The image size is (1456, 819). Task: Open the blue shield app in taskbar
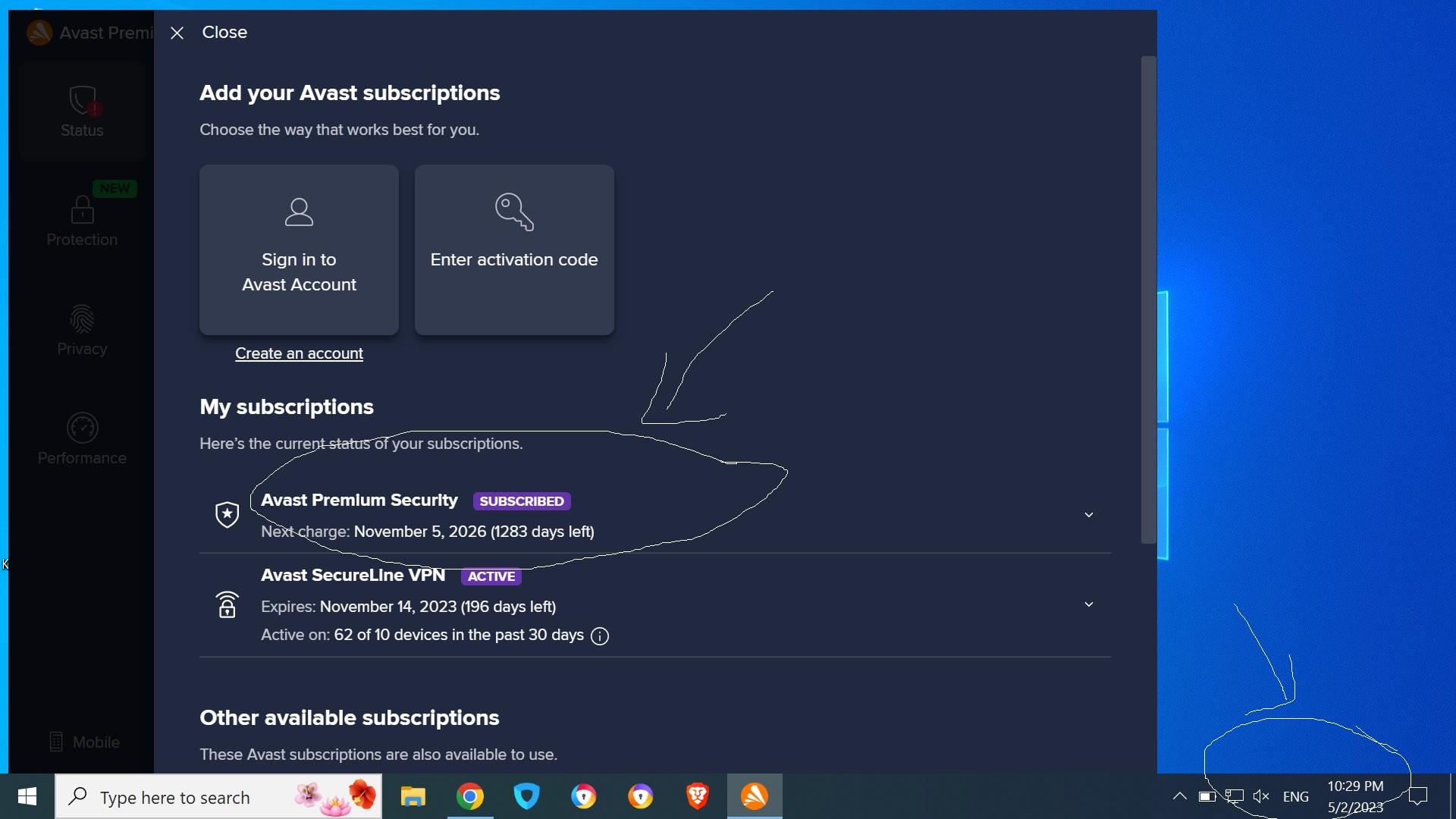point(526,796)
